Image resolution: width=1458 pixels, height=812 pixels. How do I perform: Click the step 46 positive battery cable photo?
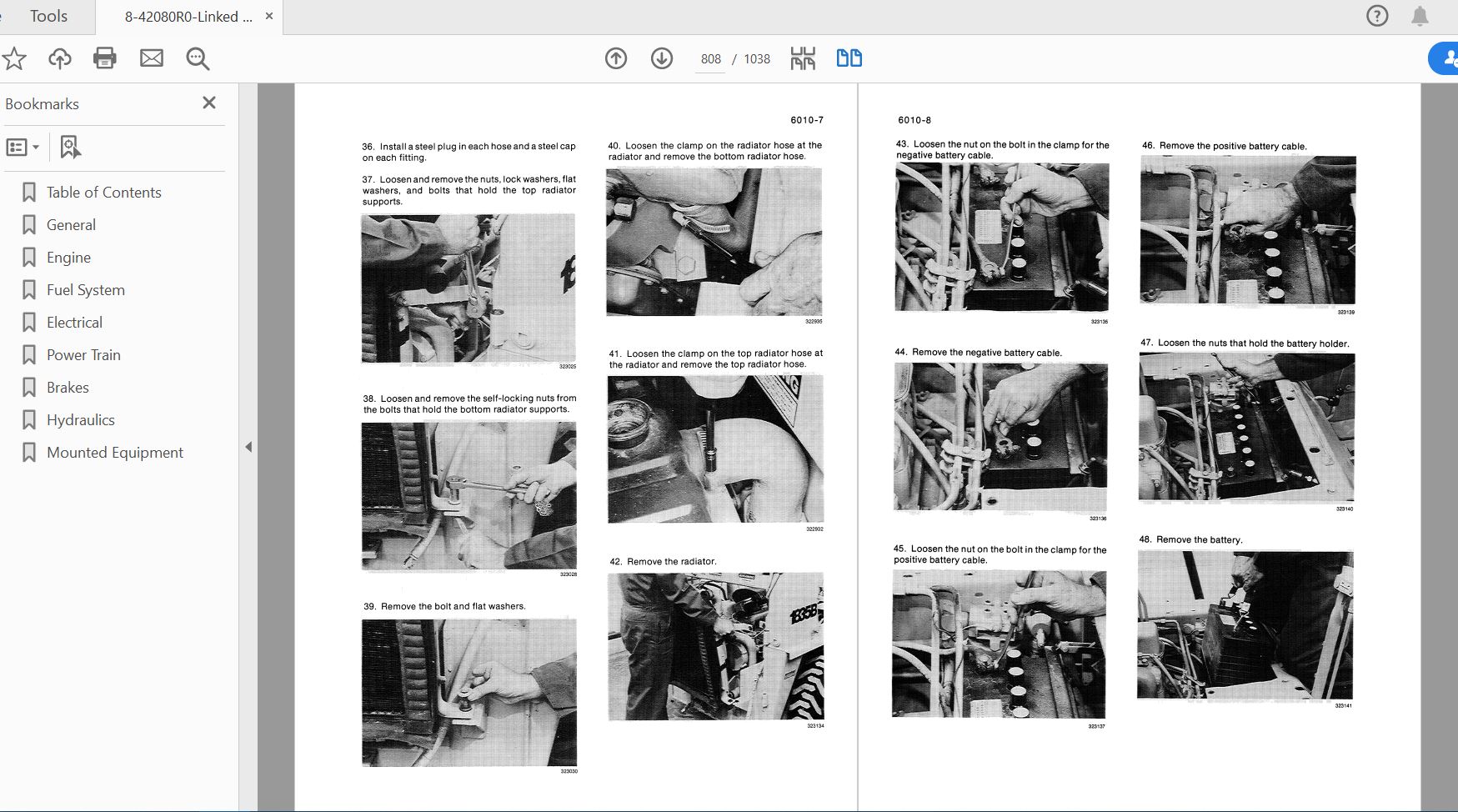[x=1248, y=230]
